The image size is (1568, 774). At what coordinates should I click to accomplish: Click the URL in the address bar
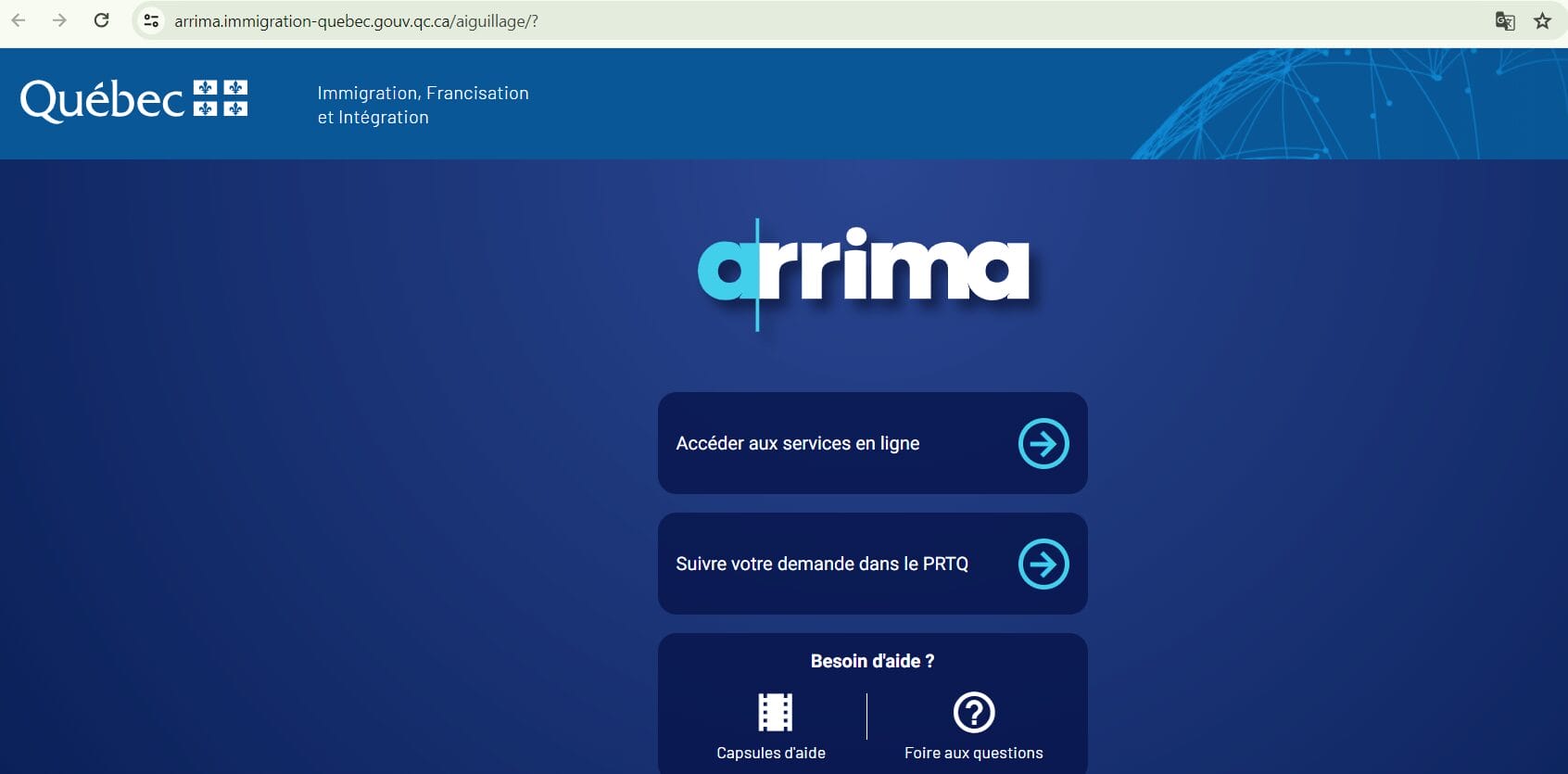click(x=356, y=20)
